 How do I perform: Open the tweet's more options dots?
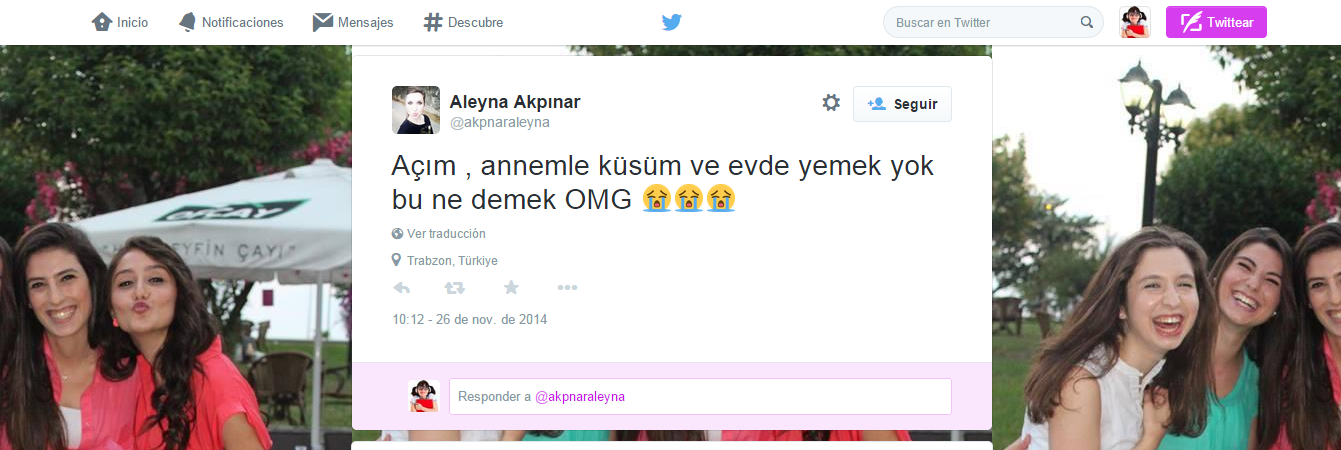(568, 288)
